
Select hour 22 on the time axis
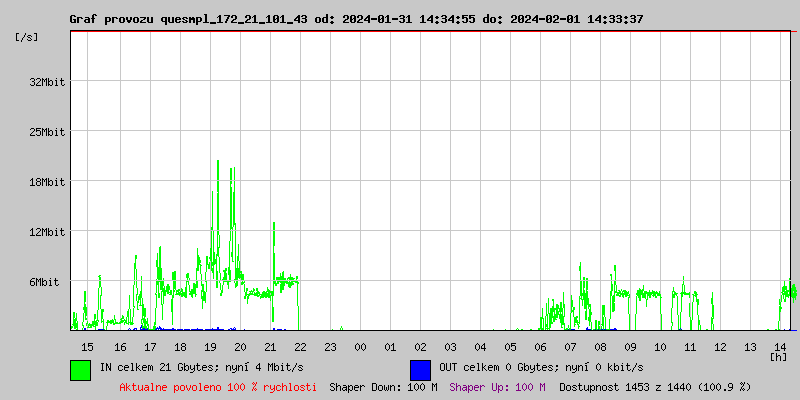coord(300,346)
